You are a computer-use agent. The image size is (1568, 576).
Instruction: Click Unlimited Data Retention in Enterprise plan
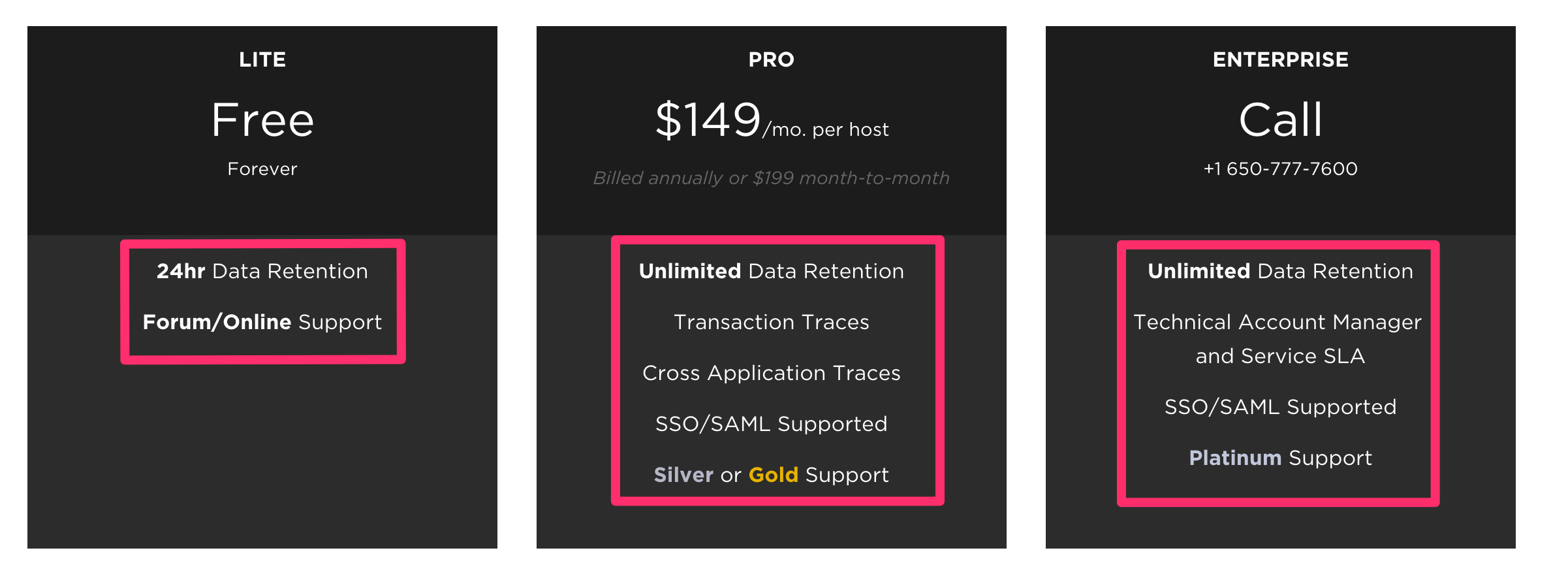[1280, 271]
